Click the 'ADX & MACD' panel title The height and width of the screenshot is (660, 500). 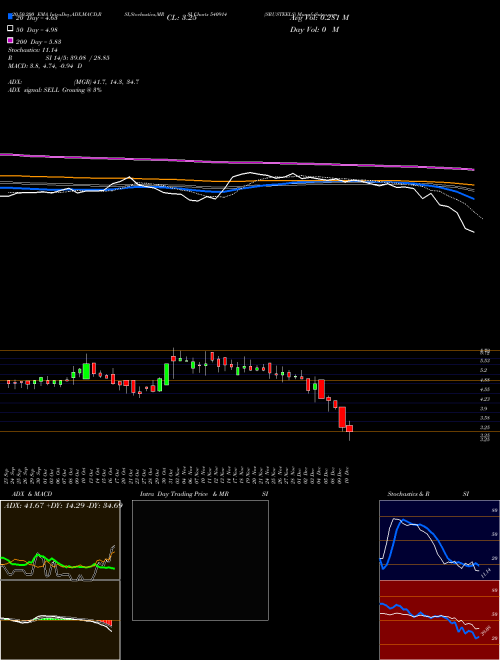click(32, 494)
